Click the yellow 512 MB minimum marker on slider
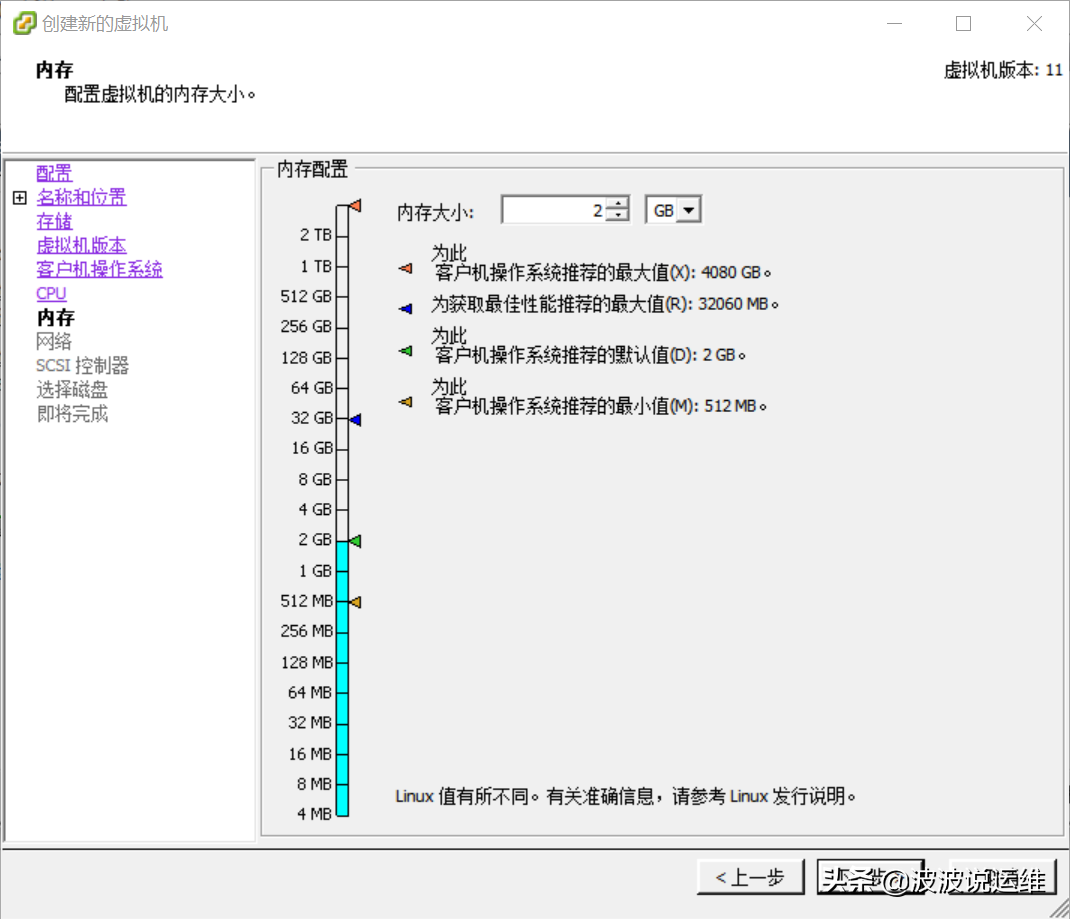 pyautogui.click(x=355, y=602)
